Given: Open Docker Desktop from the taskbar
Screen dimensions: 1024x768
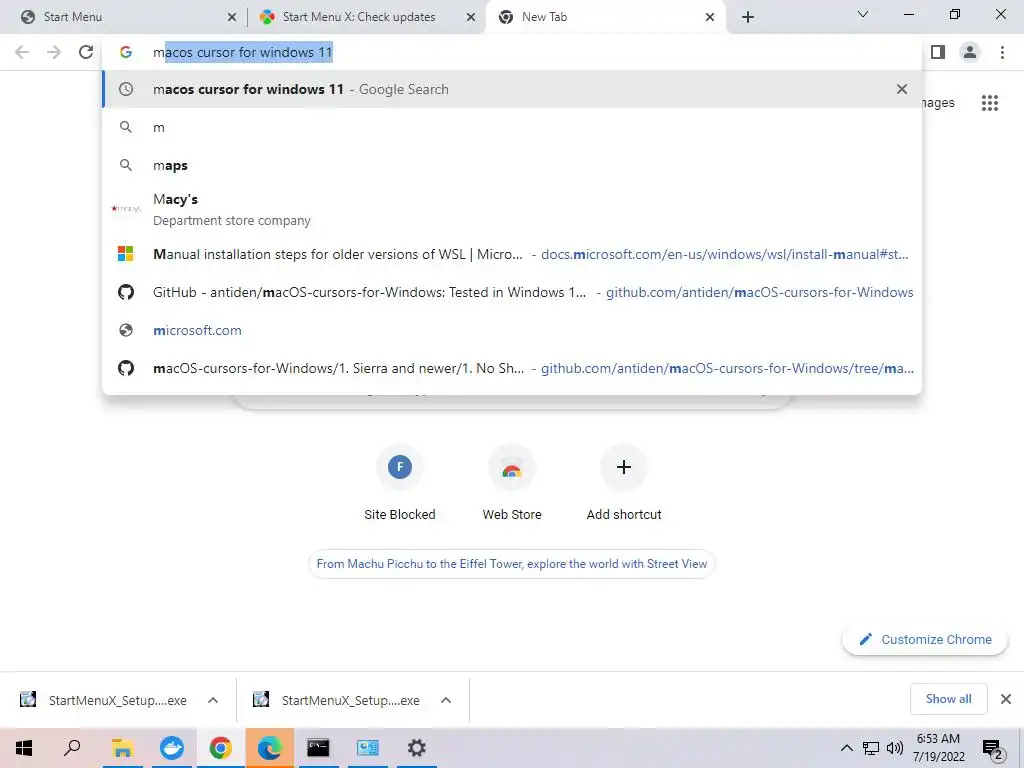Looking at the screenshot, I should click(x=172, y=748).
